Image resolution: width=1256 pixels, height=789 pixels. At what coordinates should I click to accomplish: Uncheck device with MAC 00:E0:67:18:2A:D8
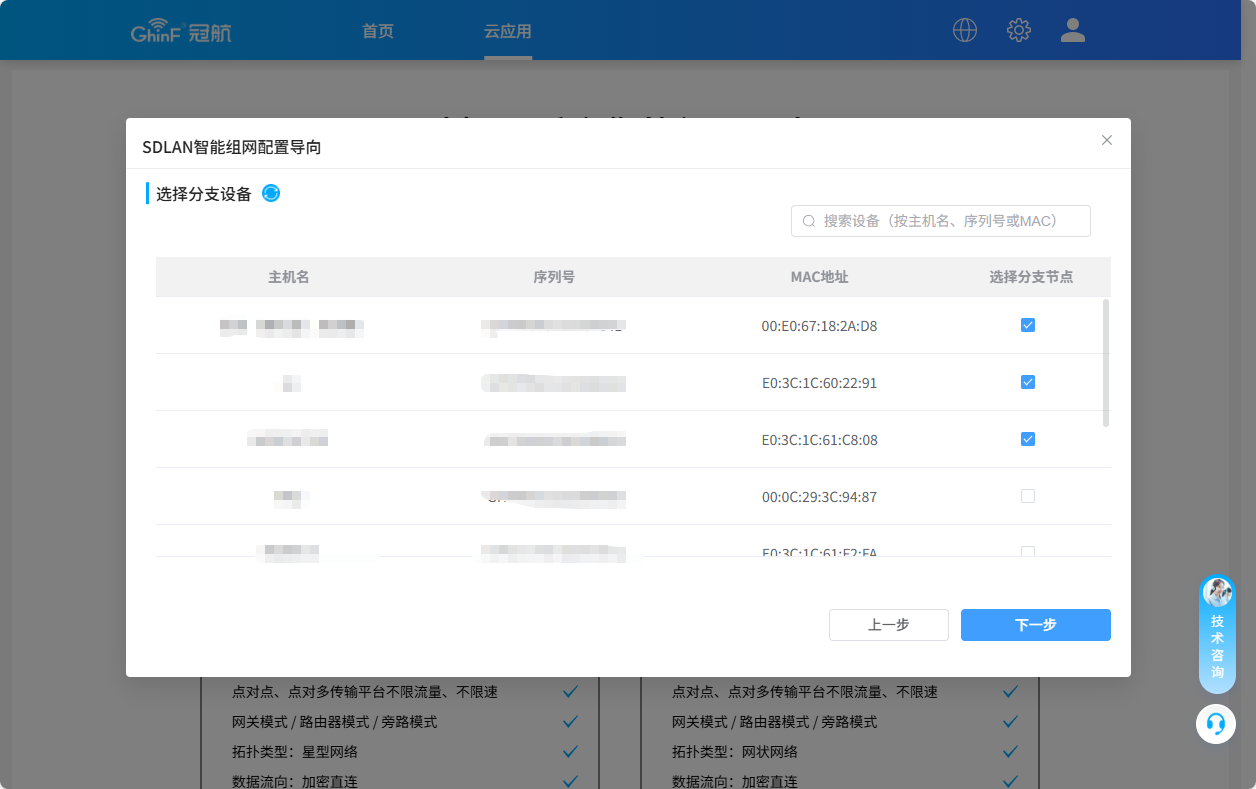[x=1028, y=325]
